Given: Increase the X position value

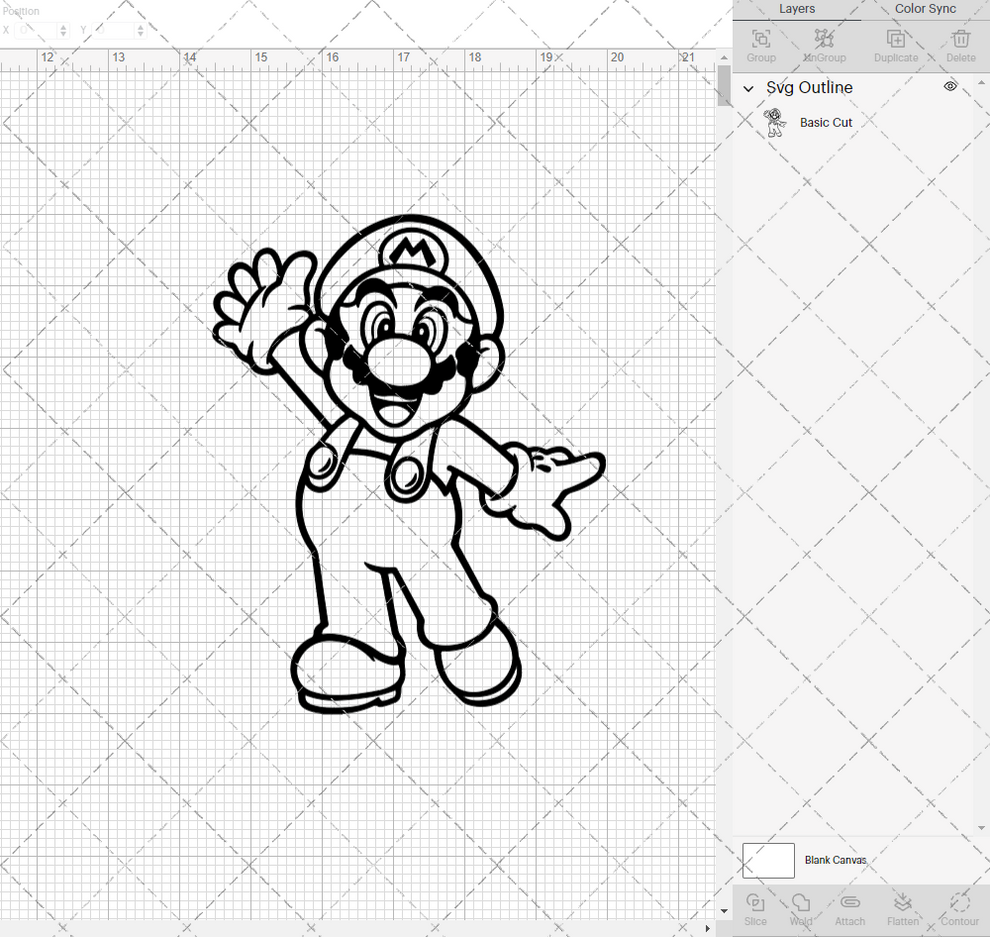Looking at the screenshot, I should click(x=64, y=26).
